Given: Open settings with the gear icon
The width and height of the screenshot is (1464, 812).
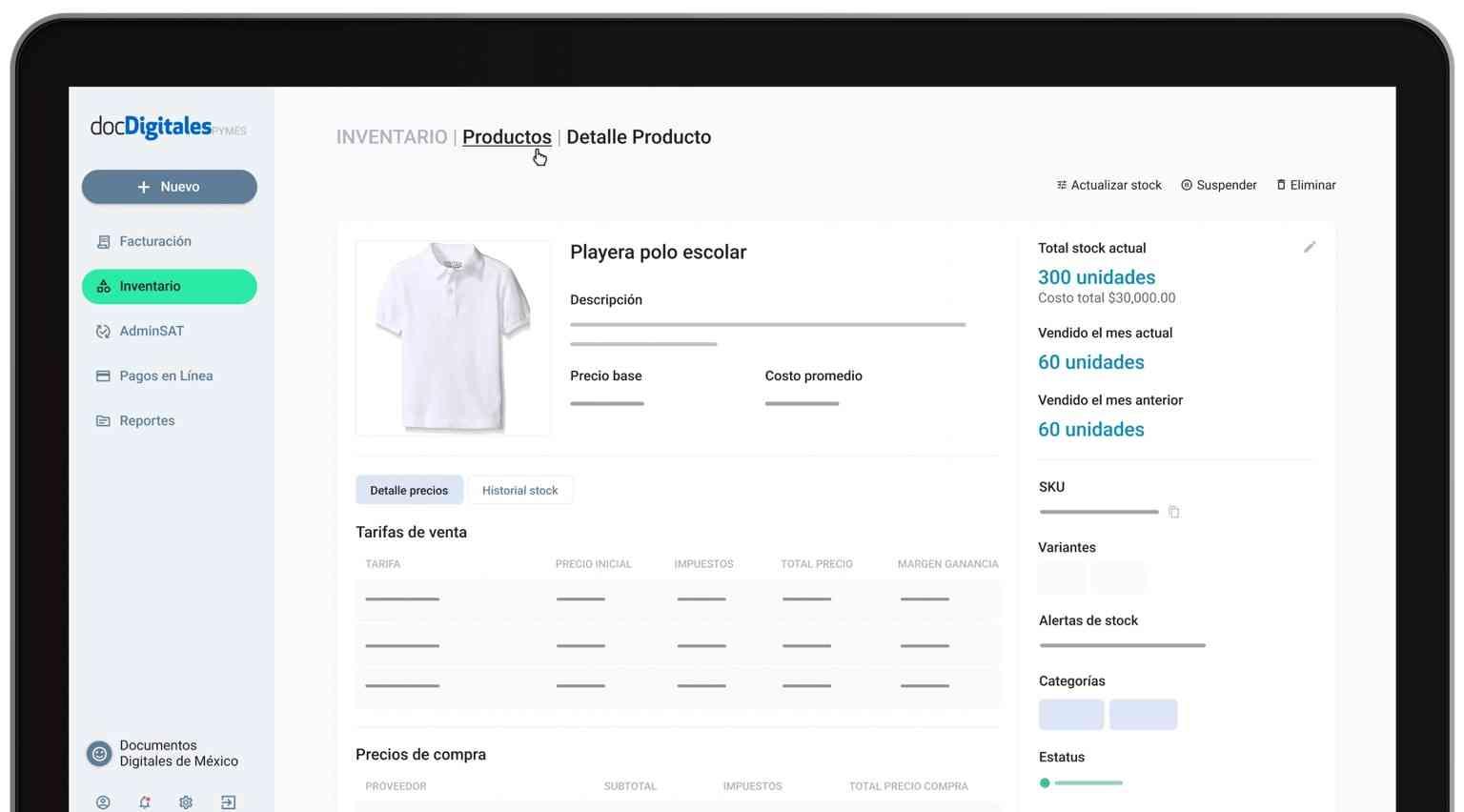Looking at the screenshot, I should (186, 802).
